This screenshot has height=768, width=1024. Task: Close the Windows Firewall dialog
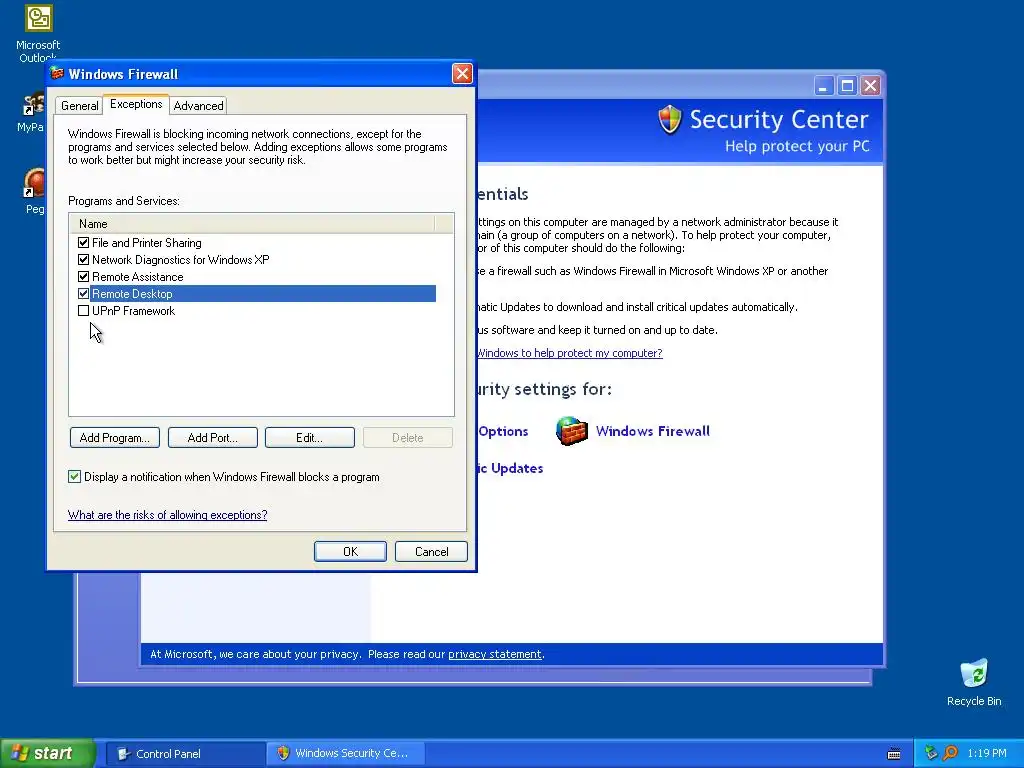pyautogui.click(x=462, y=74)
